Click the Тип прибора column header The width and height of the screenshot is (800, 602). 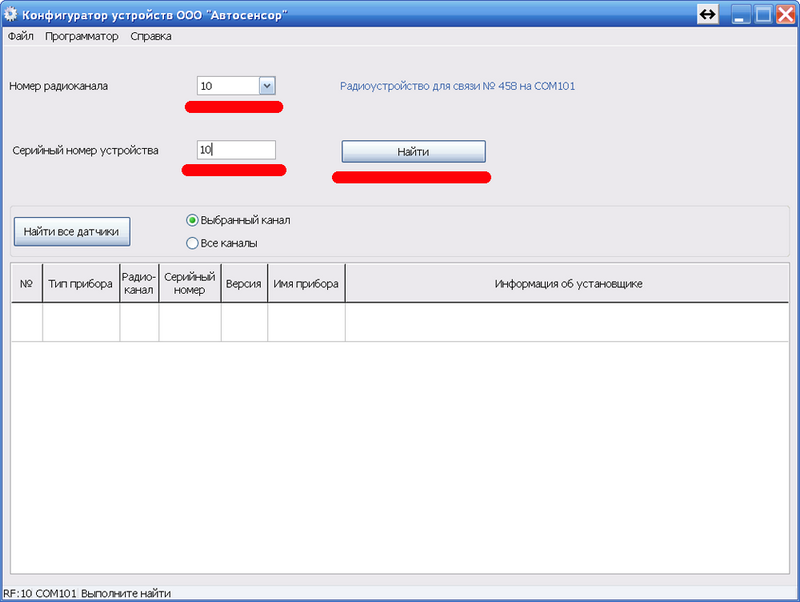point(81,283)
